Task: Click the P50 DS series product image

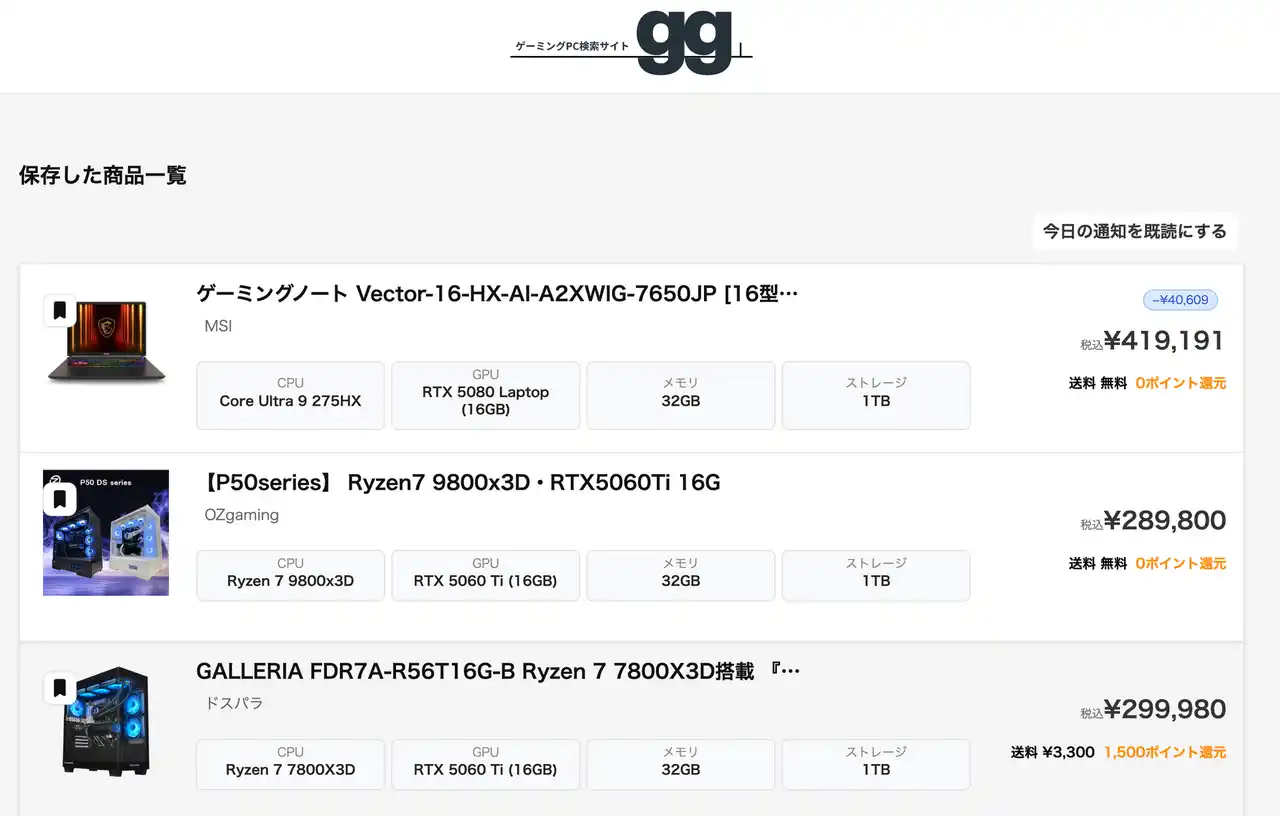Action: click(106, 532)
